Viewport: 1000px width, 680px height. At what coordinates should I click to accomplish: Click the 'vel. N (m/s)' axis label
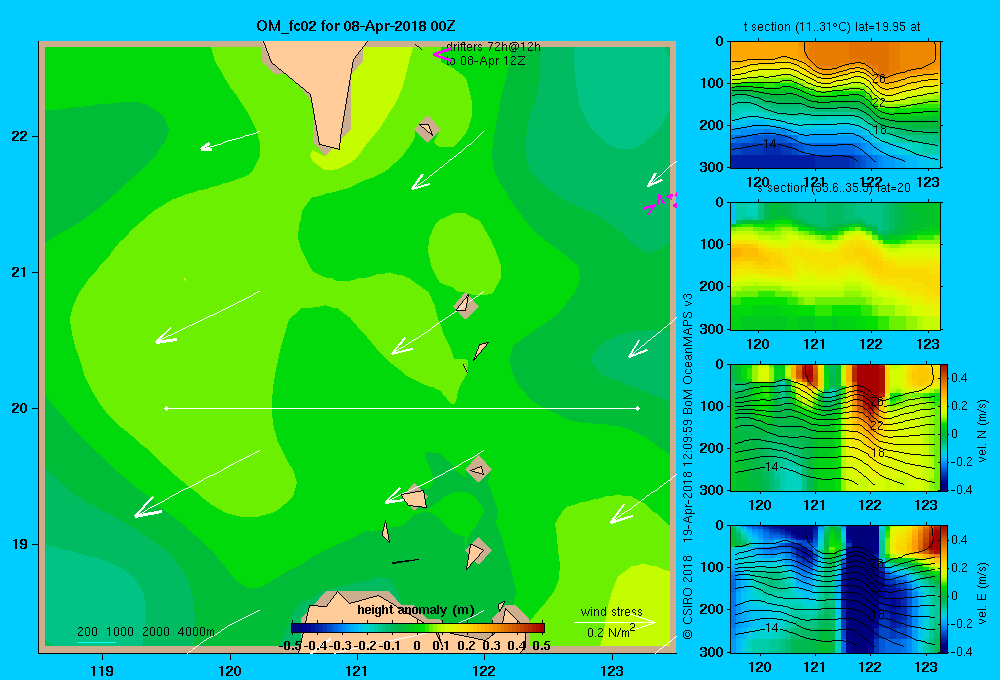[983, 430]
